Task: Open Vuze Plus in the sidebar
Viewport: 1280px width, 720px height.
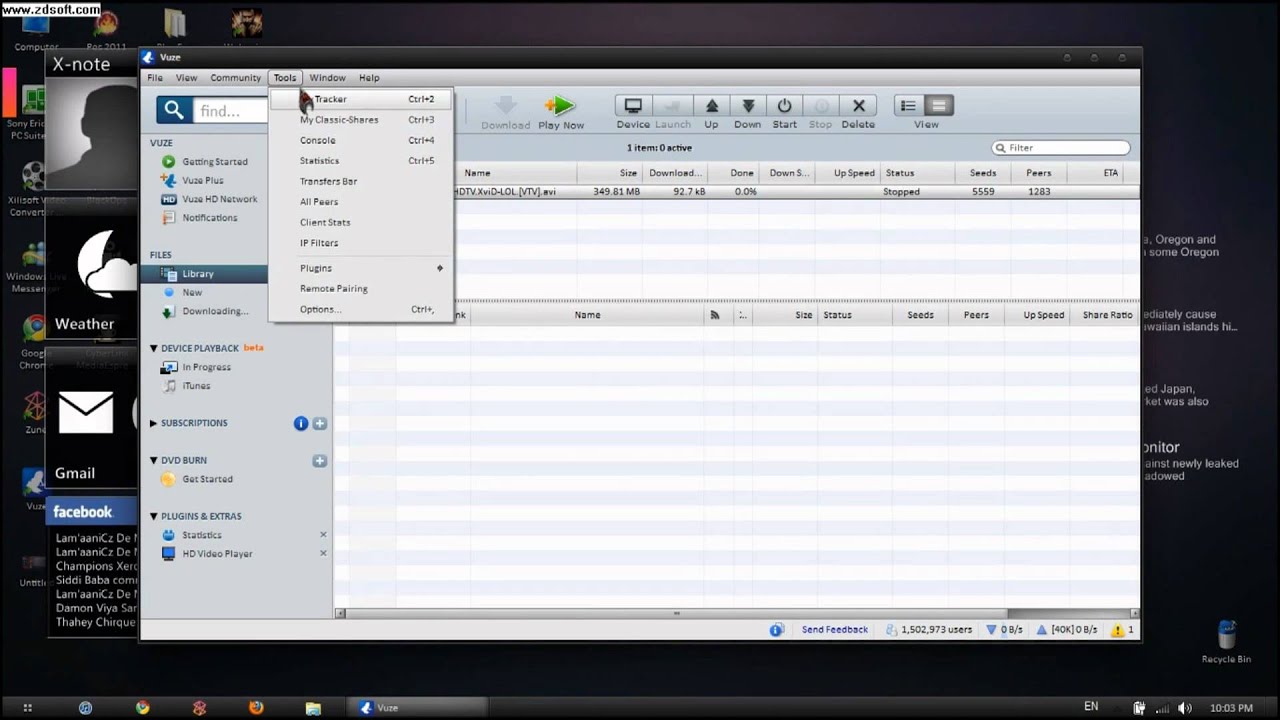Action: (x=202, y=180)
